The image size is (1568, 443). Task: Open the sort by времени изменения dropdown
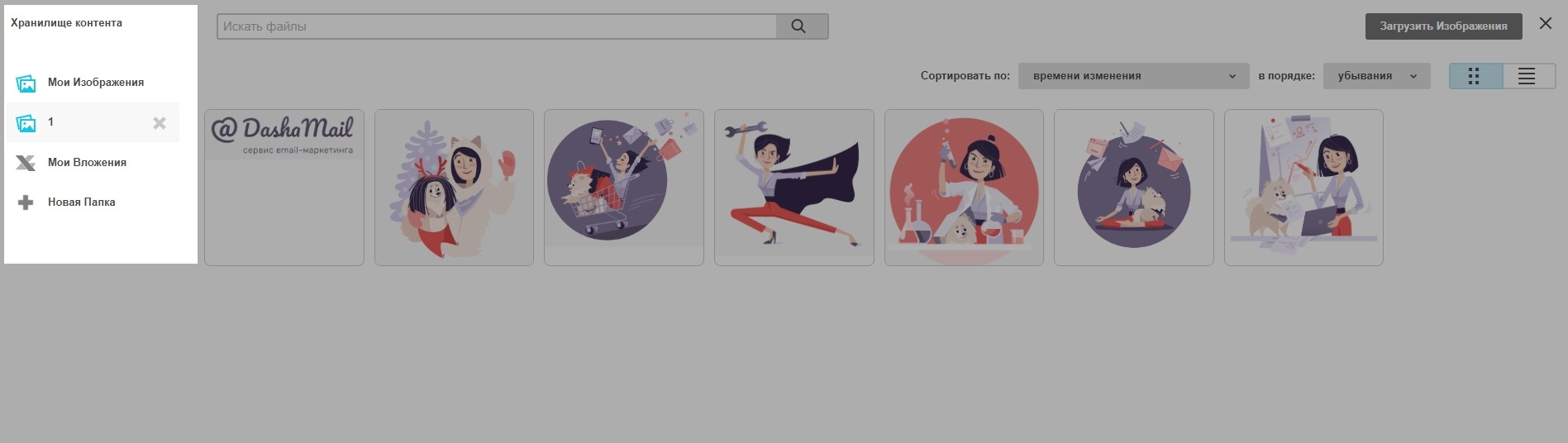point(1132,76)
